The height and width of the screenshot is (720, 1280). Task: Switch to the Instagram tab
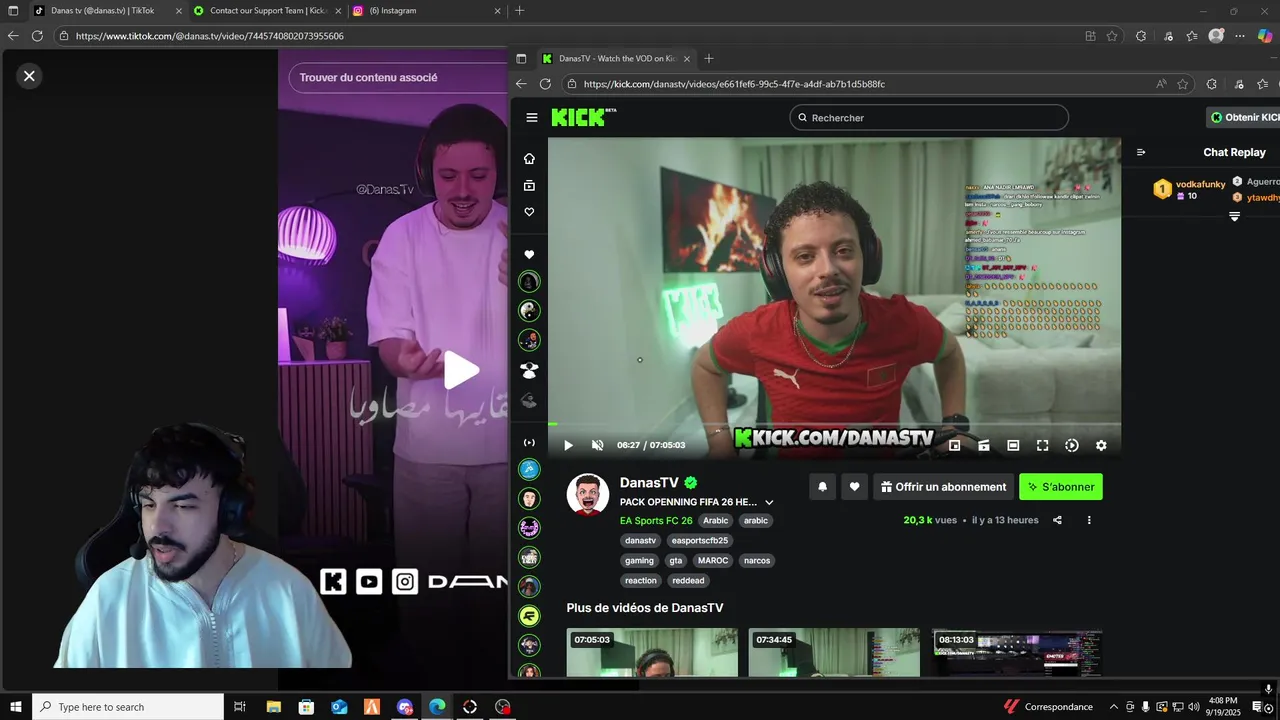425,11
